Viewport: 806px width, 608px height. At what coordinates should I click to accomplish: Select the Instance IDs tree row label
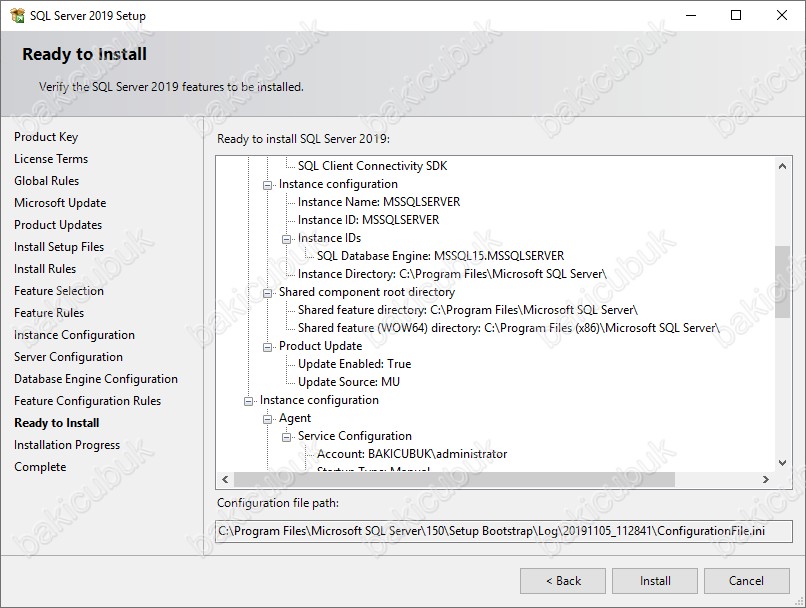point(329,238)
